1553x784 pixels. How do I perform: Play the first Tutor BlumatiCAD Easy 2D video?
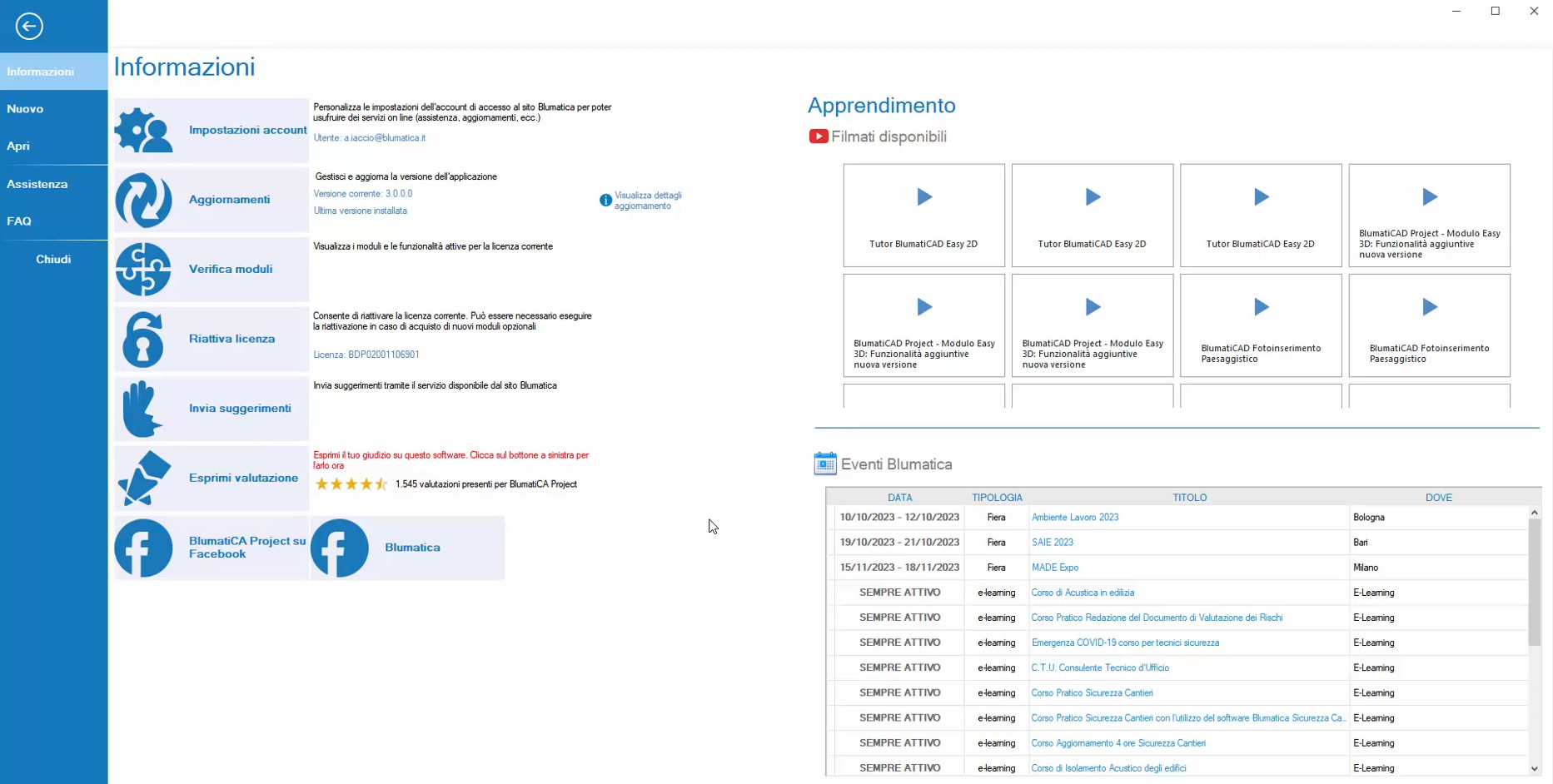point(923,198)
